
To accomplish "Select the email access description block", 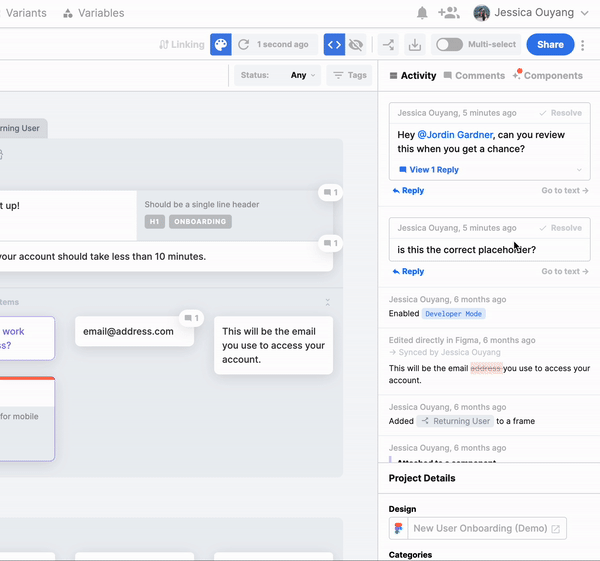I will pos(273,345).
